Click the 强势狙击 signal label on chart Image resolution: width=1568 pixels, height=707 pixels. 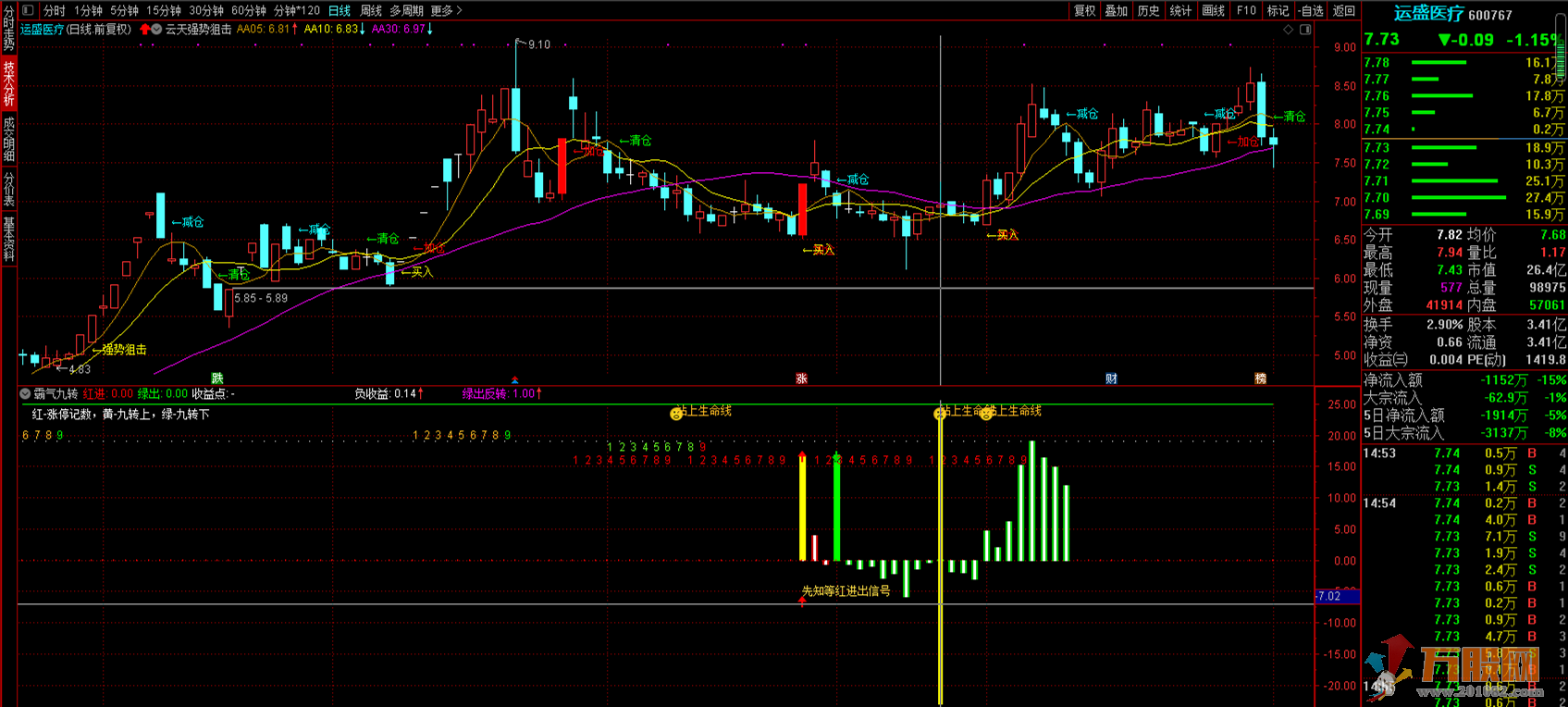124,350
